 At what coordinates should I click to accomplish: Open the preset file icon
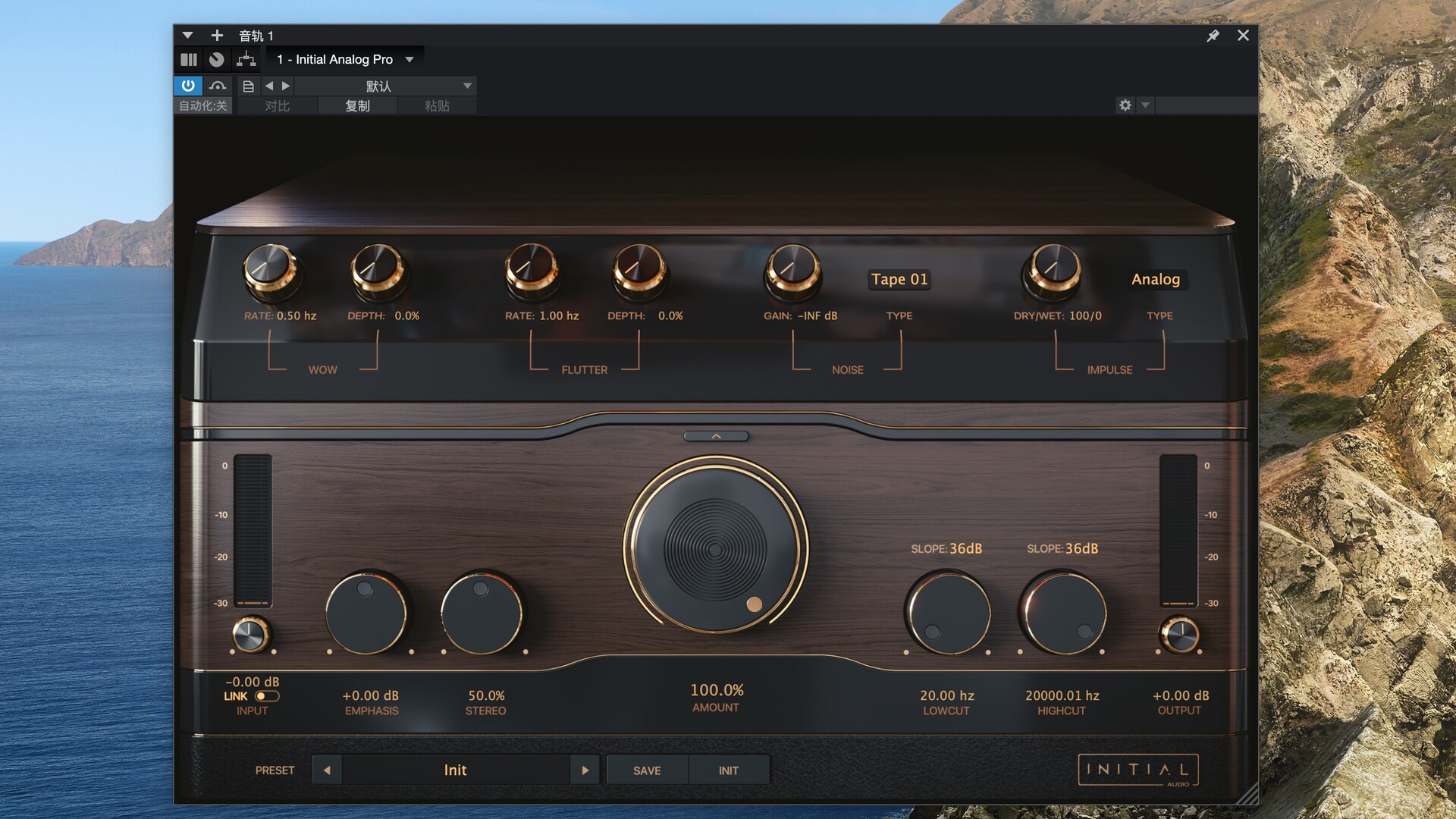point(248,86)
